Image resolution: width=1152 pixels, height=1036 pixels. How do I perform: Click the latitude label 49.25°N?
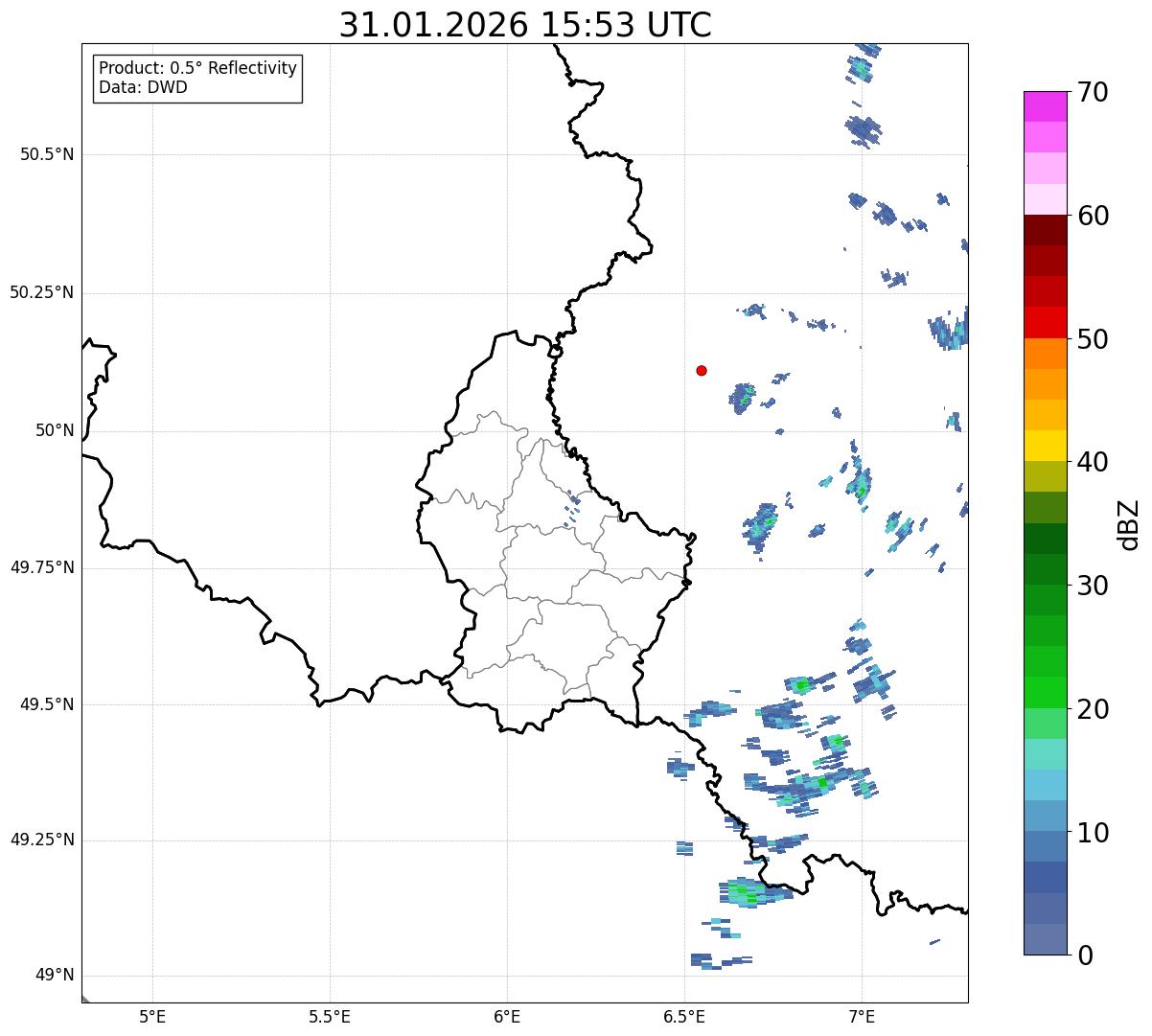pos(41,840)
